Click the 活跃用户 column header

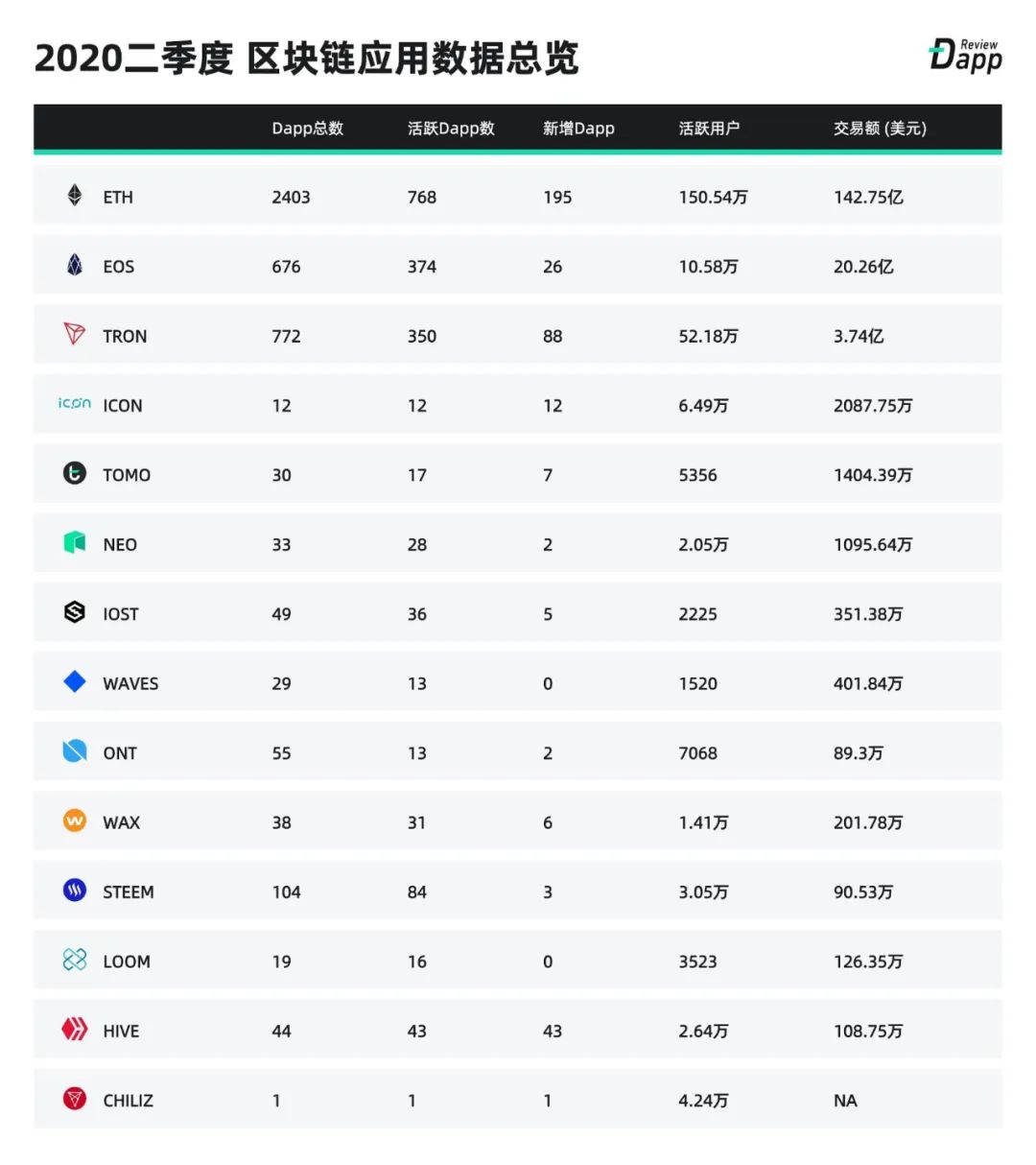[709, 129]
